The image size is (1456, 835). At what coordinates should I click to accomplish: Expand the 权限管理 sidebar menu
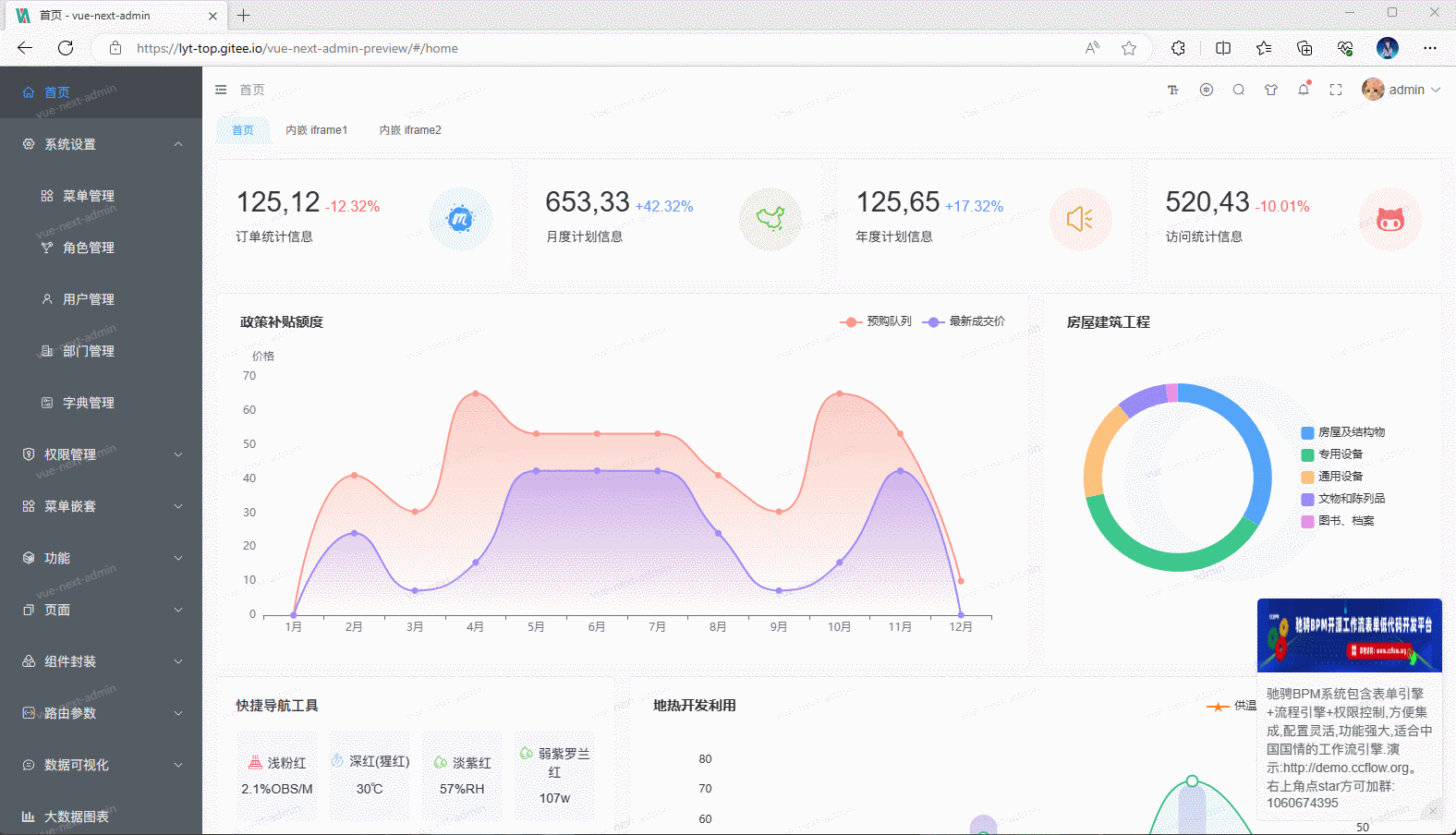point(101,454)
